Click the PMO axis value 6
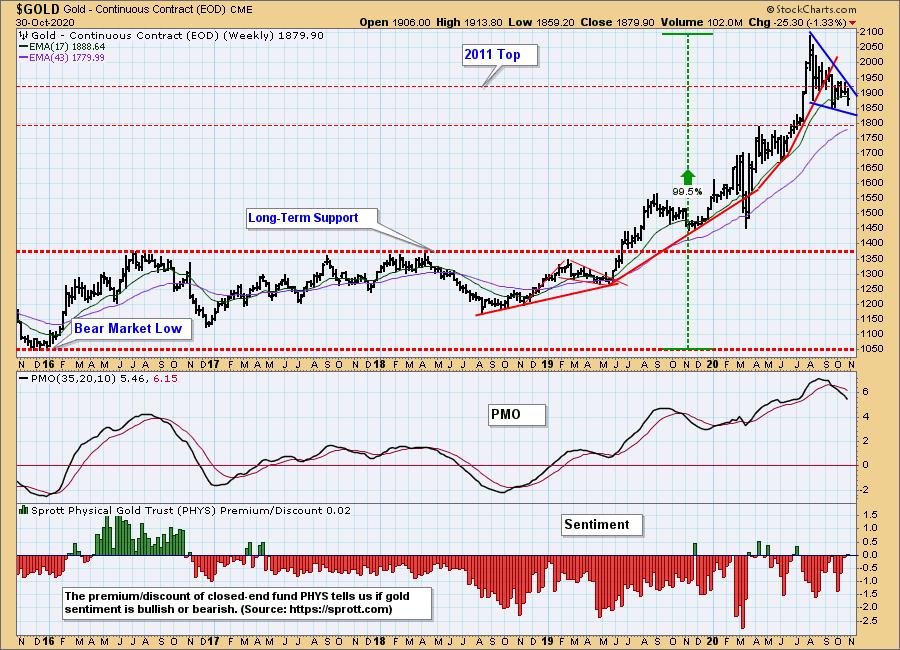Image resolution: width=900 pixels, height=650 pixels. pos(866,392)
